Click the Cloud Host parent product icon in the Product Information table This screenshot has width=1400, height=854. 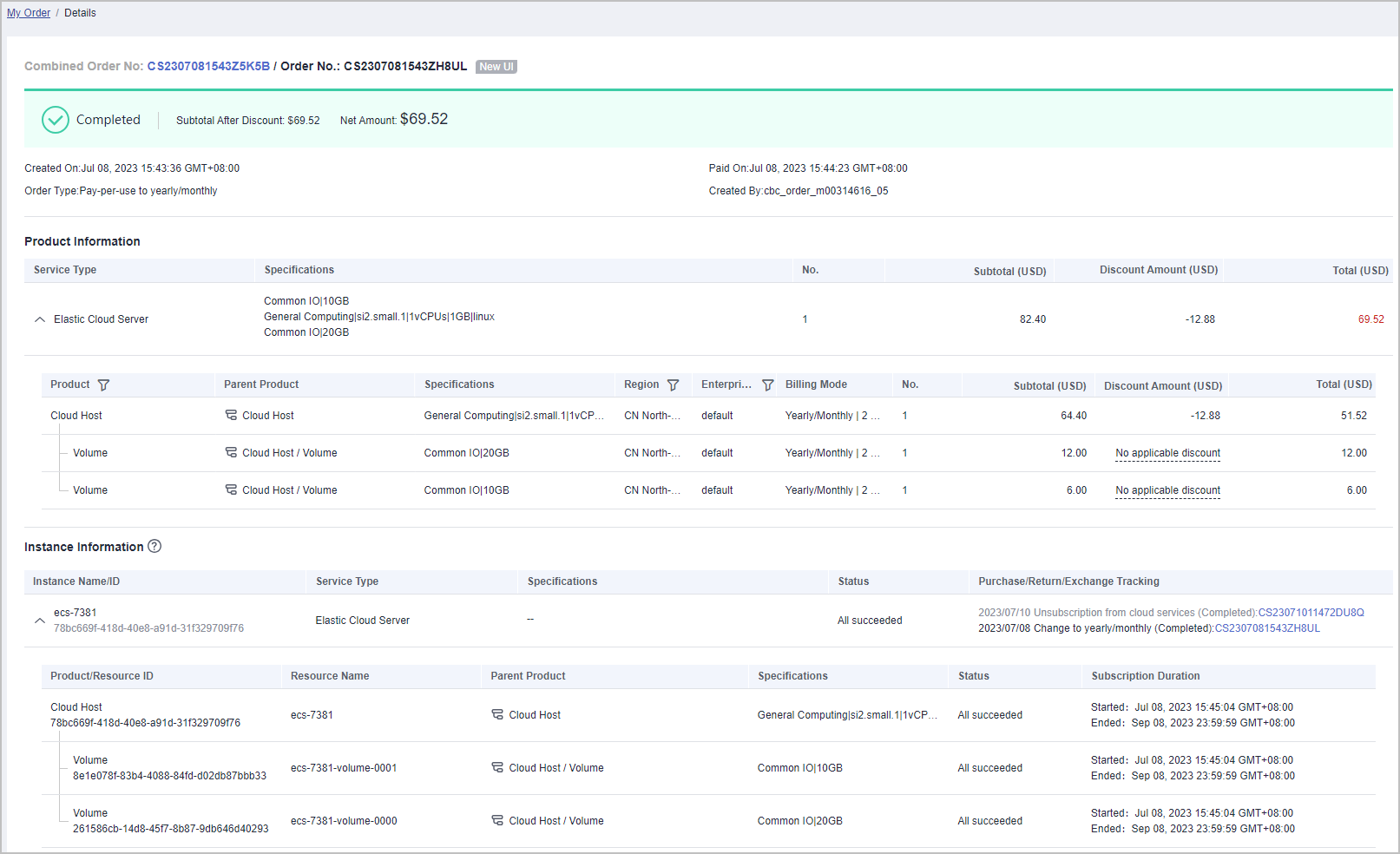point(231,416)
